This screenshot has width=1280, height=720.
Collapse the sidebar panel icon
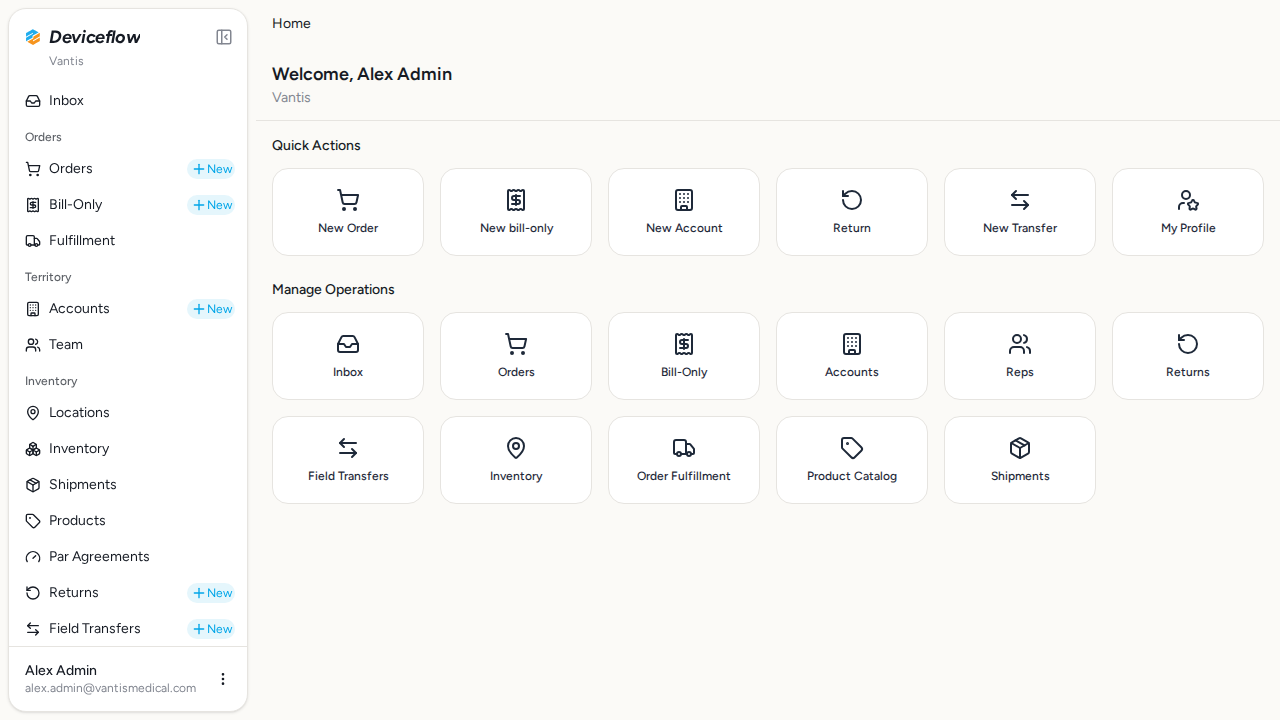click(224, 37)
